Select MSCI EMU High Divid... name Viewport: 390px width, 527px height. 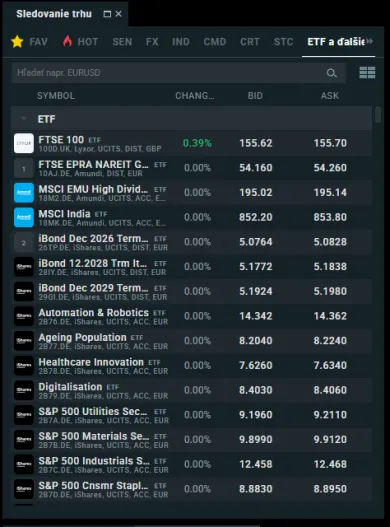[x=93, y=189]
